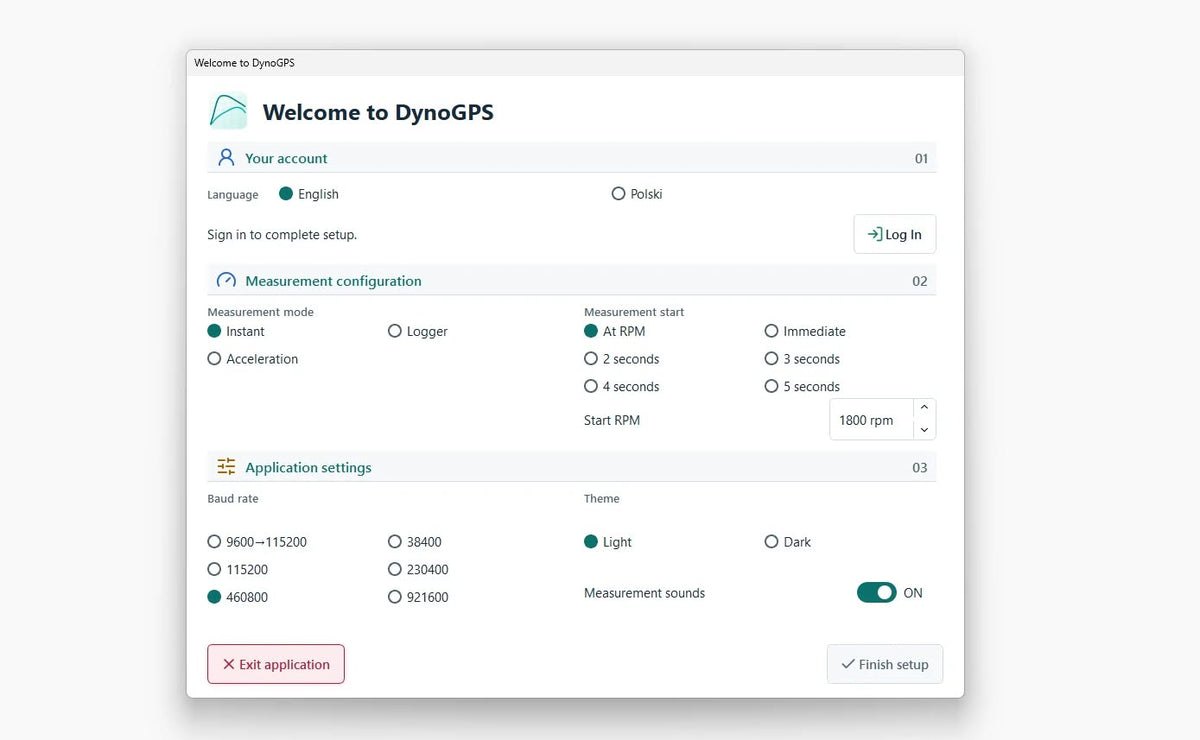
Task: Select 9600→115200 baud rate
Action: 257,542
